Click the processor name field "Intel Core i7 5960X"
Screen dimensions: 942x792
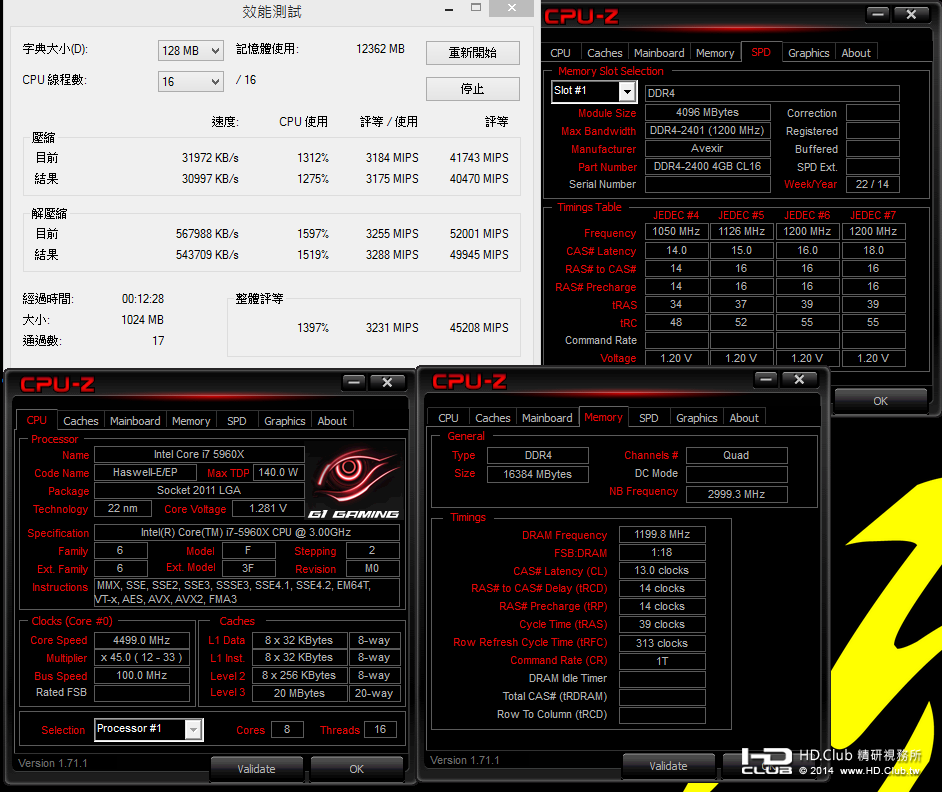pyautogui.click(x=199, y=454)
